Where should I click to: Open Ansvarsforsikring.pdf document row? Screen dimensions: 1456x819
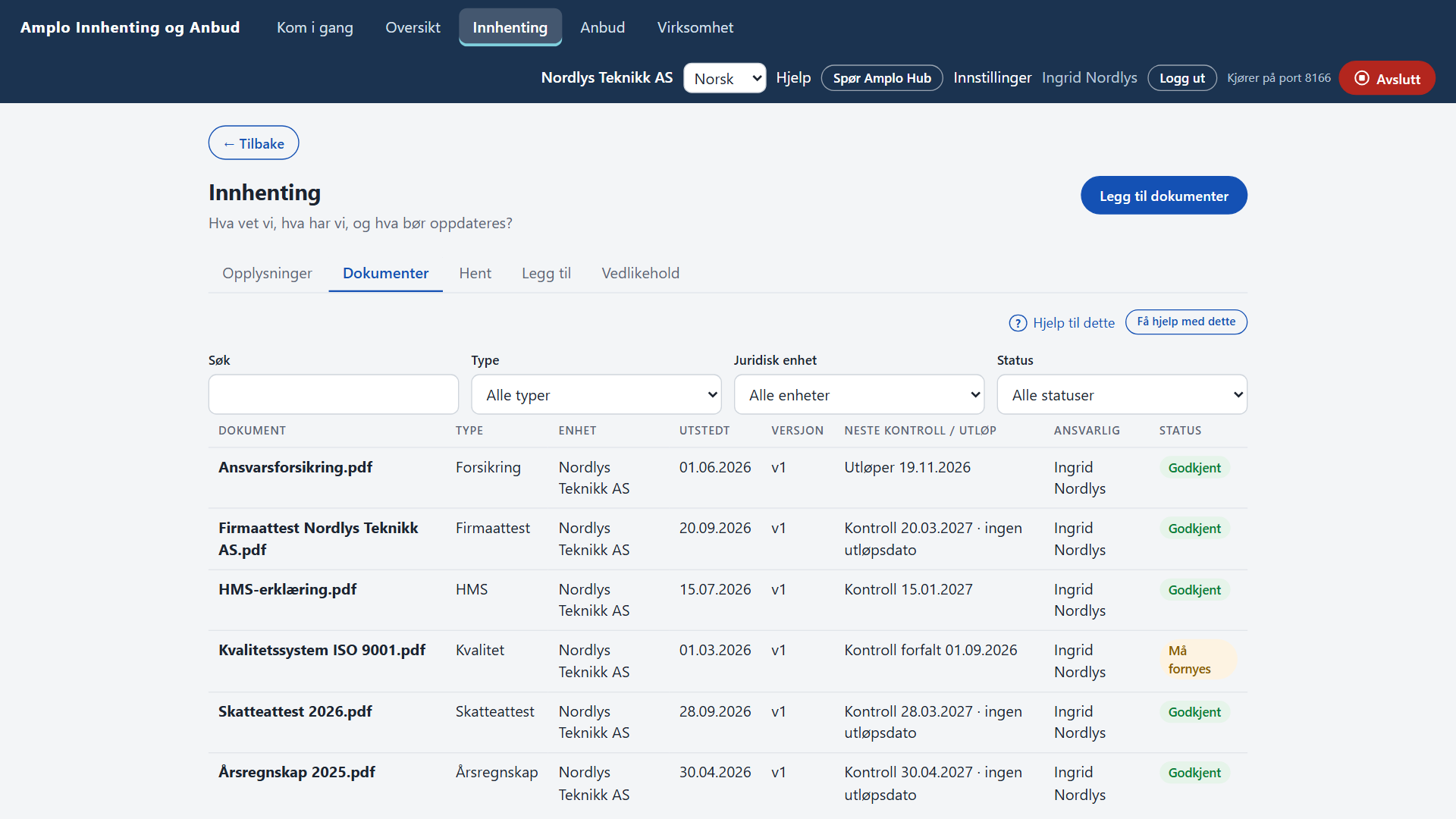pyautogui.click(x=728, y=478)
